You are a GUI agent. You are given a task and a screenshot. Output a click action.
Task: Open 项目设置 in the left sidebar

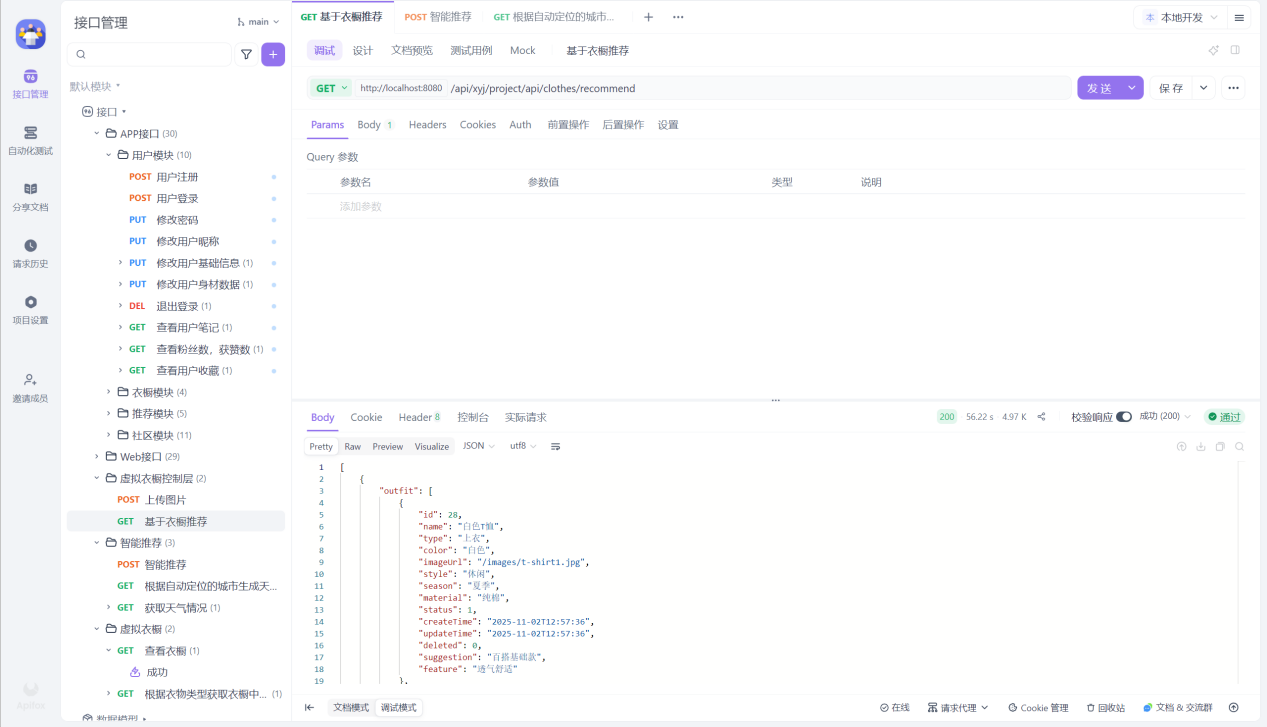[30, 310]
